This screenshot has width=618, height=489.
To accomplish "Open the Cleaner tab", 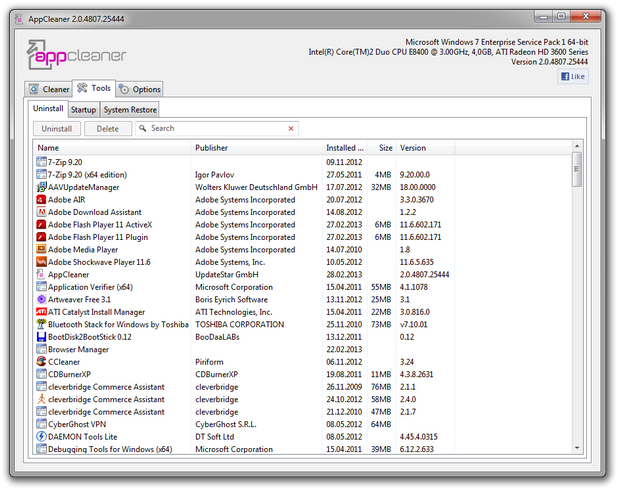I will click(x=49, y=89).
